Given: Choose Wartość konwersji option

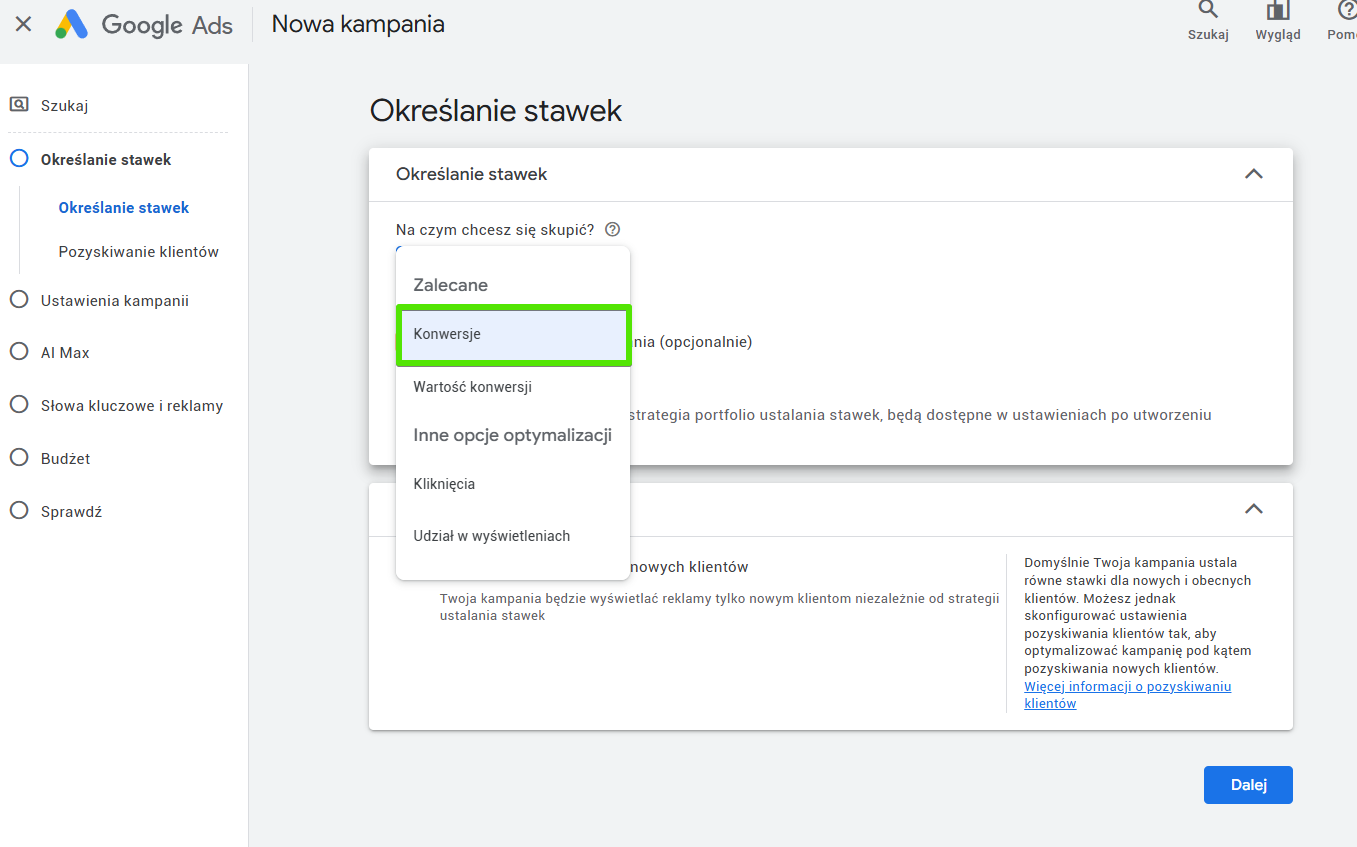Looking at the screenshot, I should [472, 387].
